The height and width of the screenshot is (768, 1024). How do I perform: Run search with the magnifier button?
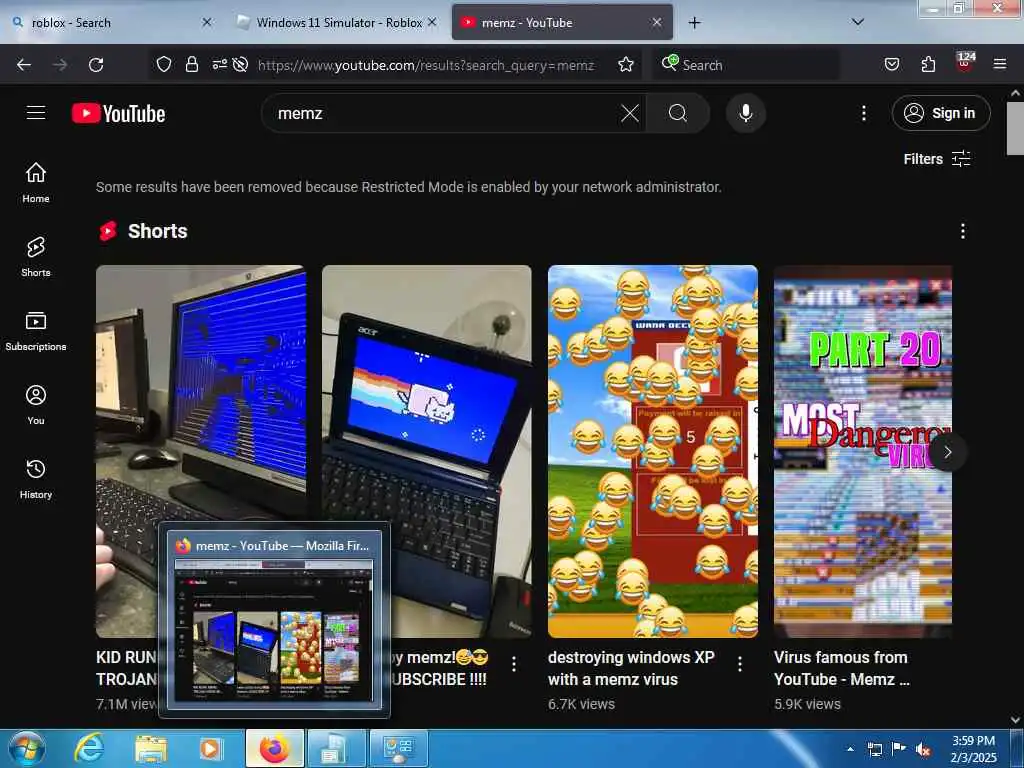[677, 114]
